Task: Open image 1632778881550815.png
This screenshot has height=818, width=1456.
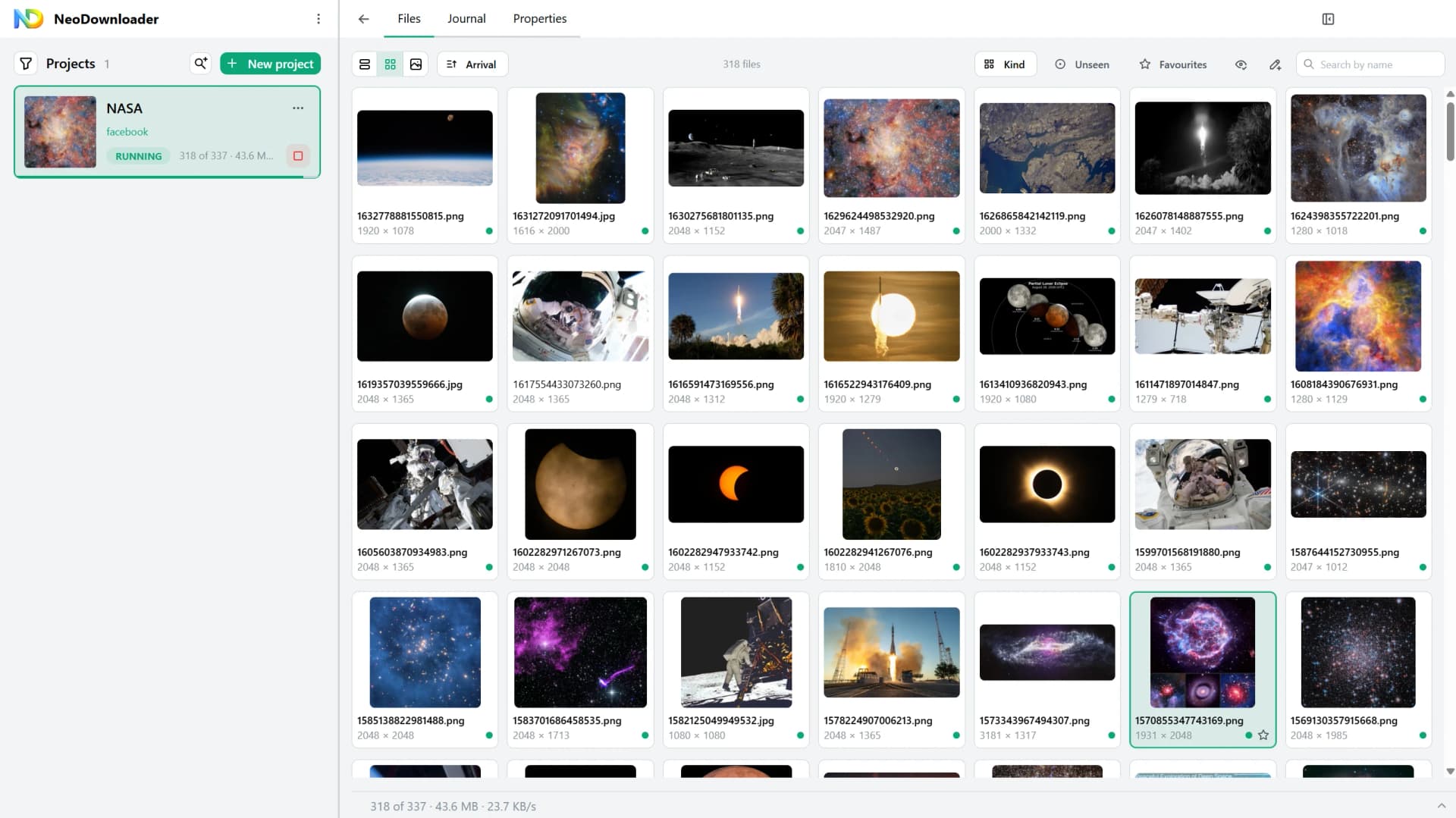Action: tap(425, 148)
